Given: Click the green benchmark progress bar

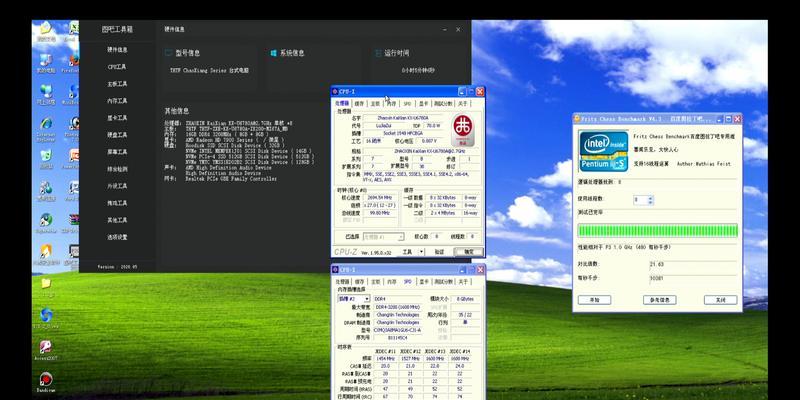Looking at the screenshot, I should click(x=658, y=230).
